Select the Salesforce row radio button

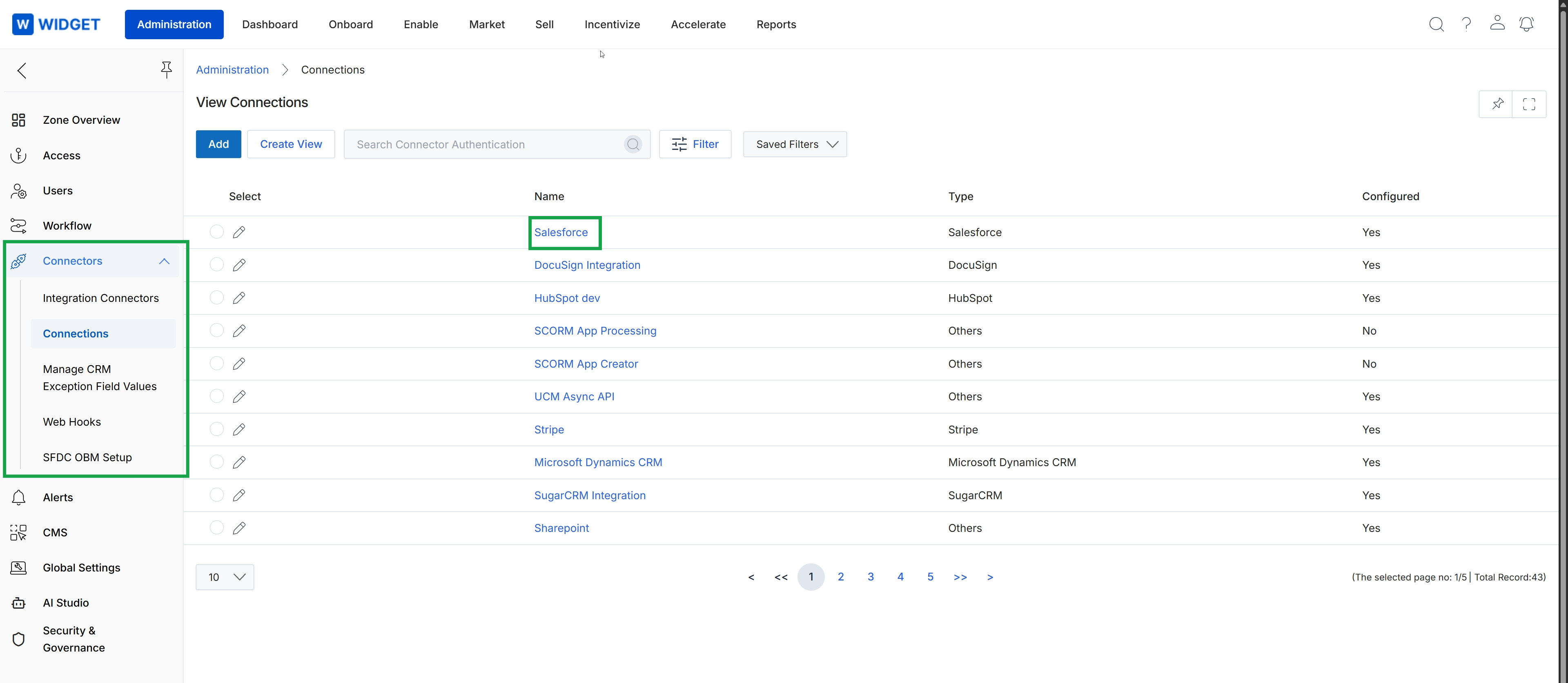[217, 232]
